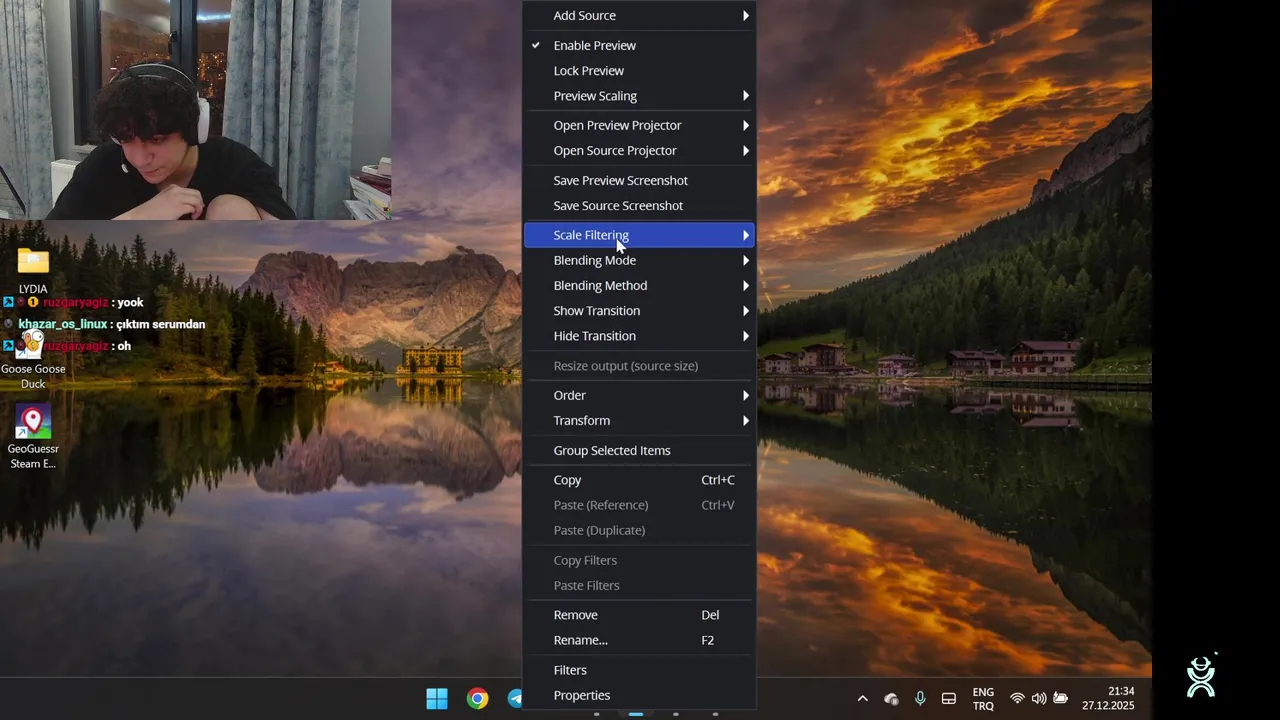Click the microphone tray icon
1280x720 pixels.
click(920, 698)
